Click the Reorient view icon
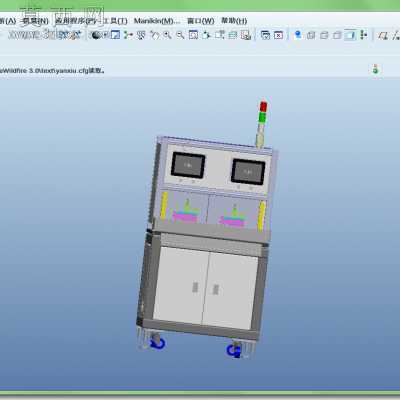The height and width of the screenshot is (400, 400). point(206,35)
